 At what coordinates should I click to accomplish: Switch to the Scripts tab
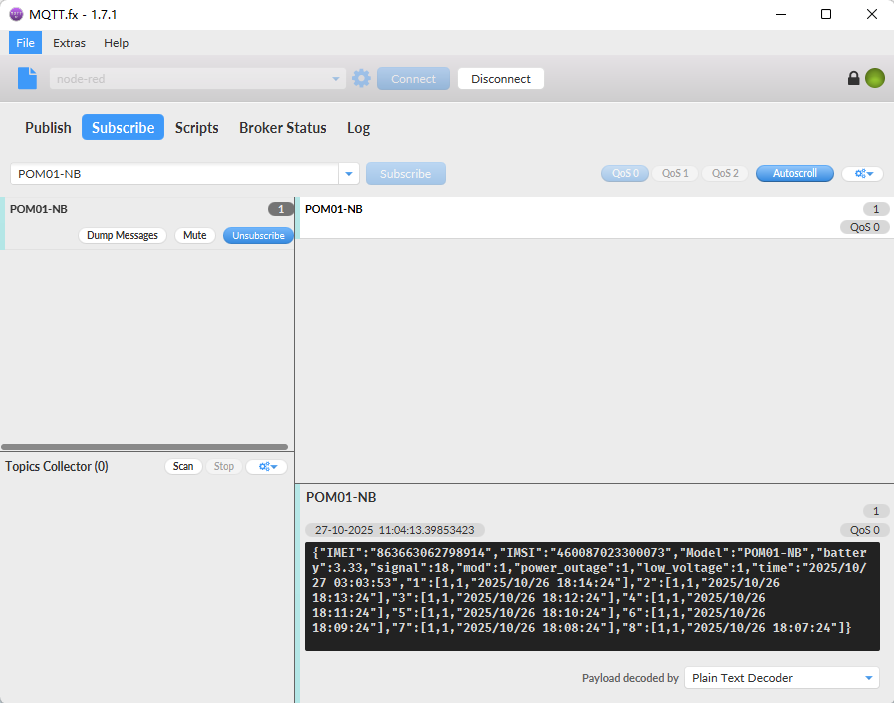tap(197, 128)
